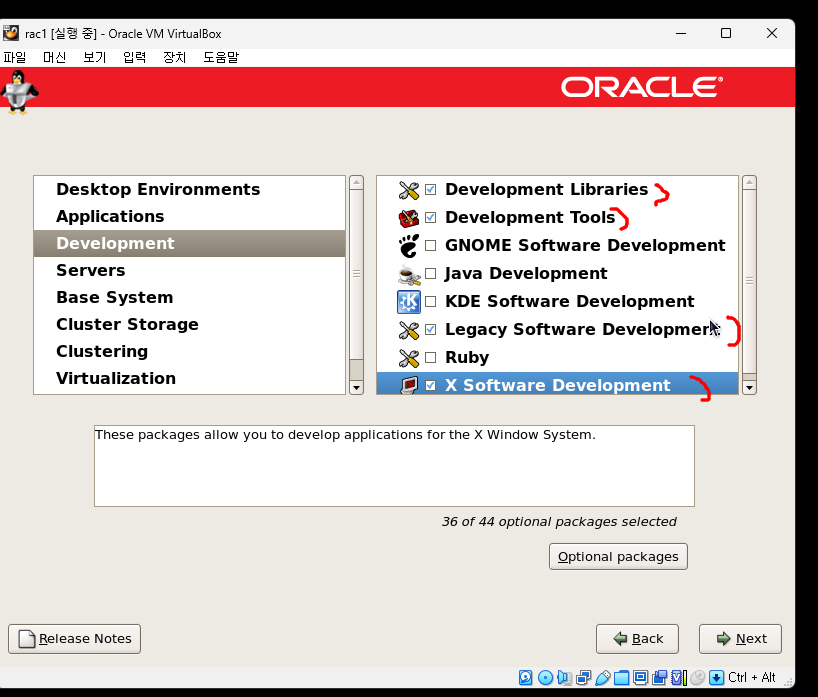Click the 'KDE Software Development' label

[x=570, y=301]
